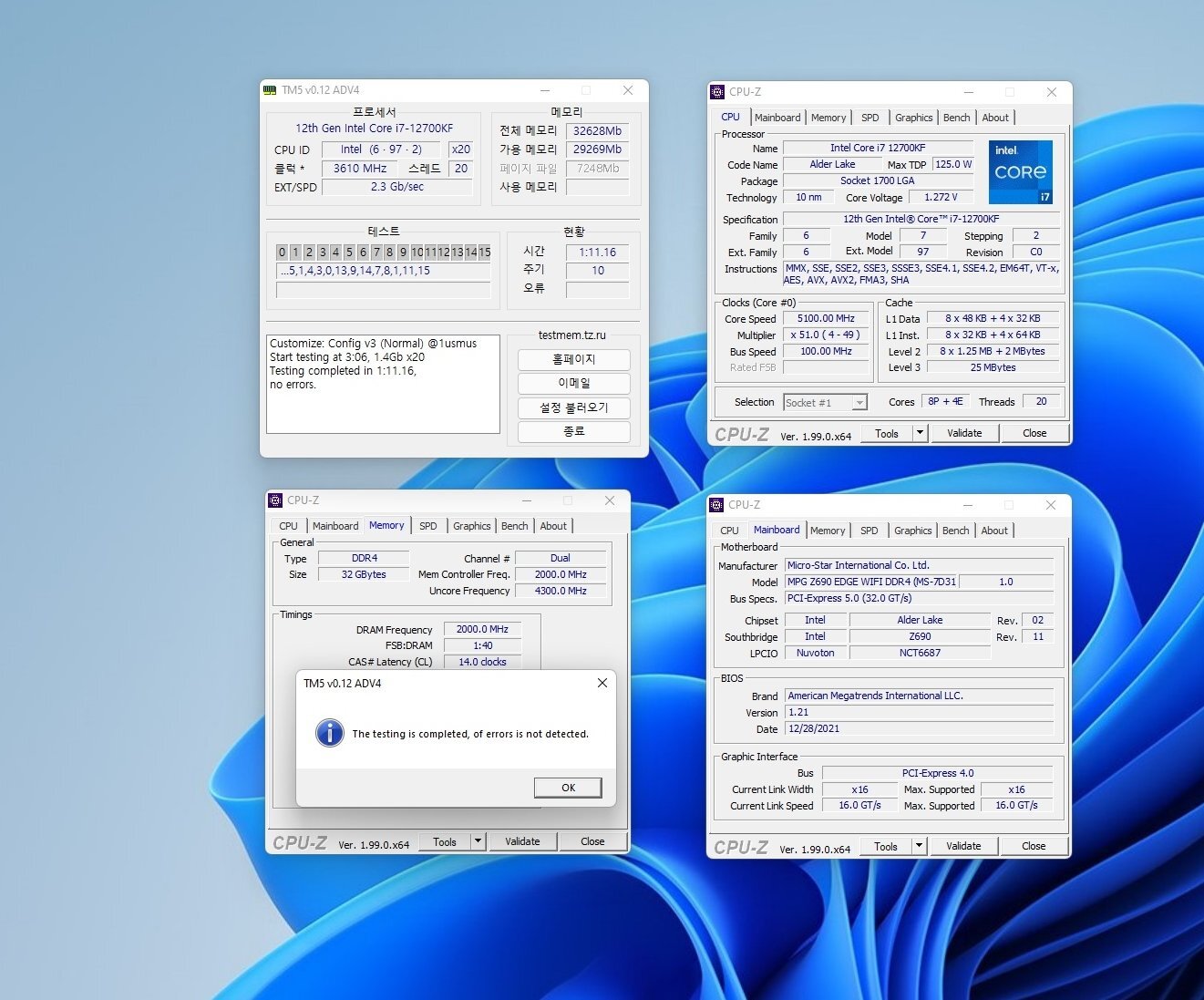Click the 이메일 button in TM5
This screenshot has width=1204, height=1000.
574,383
